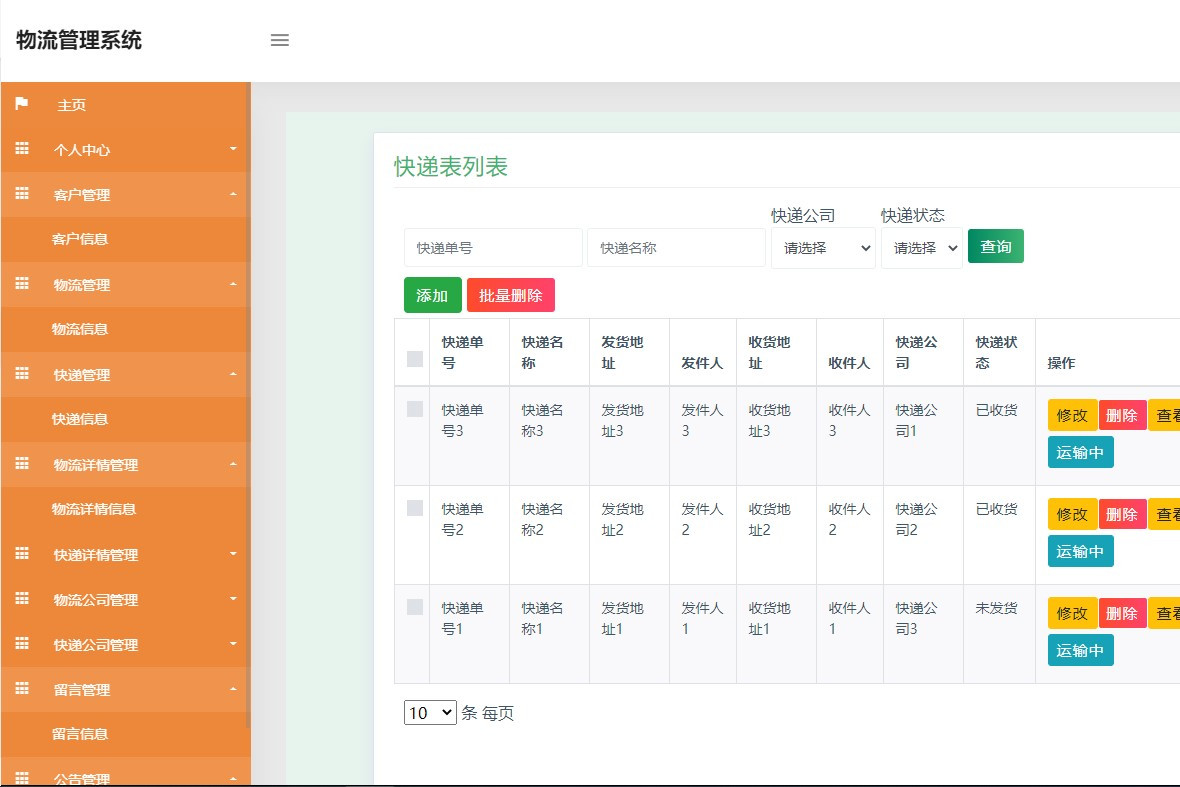The height and width of the screenshot is (787, 1180).
Task: Collapse the 物流详情管理 menu arrow
Action: tap(233, 463)
